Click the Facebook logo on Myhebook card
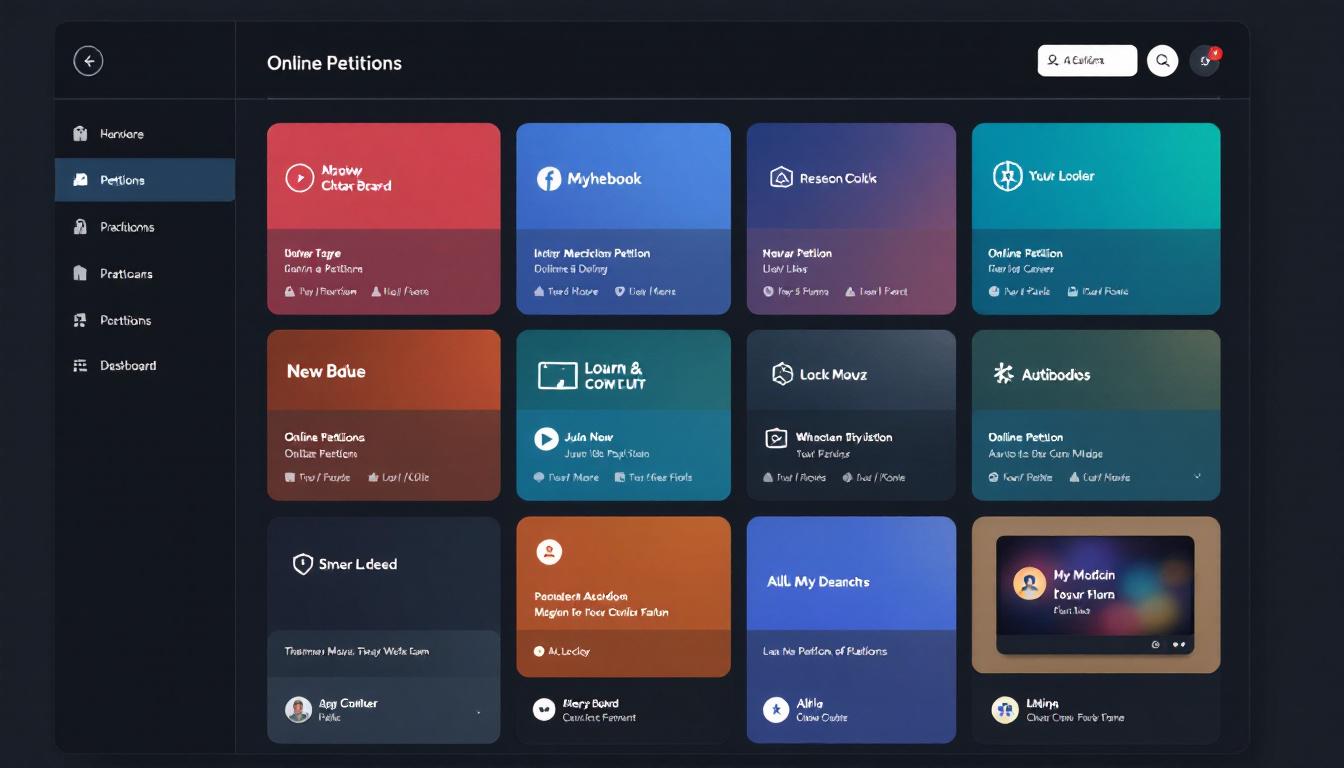The height and width of the screenshot is (768, 1344). (x=548, y=179)
